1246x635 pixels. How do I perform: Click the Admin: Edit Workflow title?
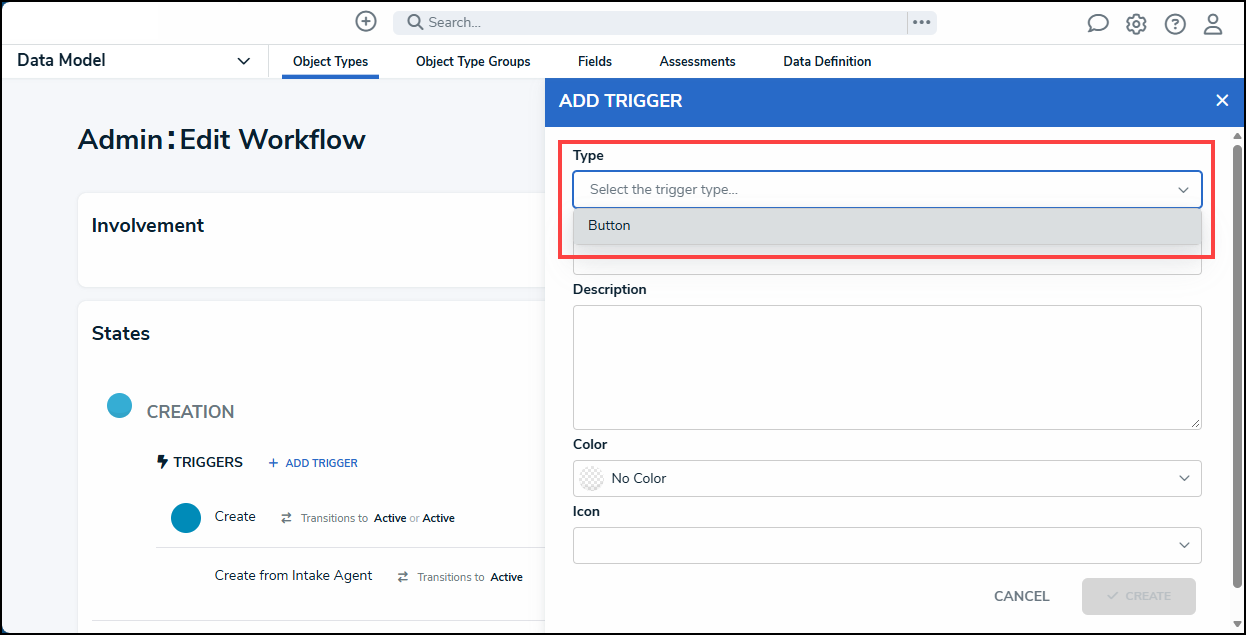tap(222, 139)
